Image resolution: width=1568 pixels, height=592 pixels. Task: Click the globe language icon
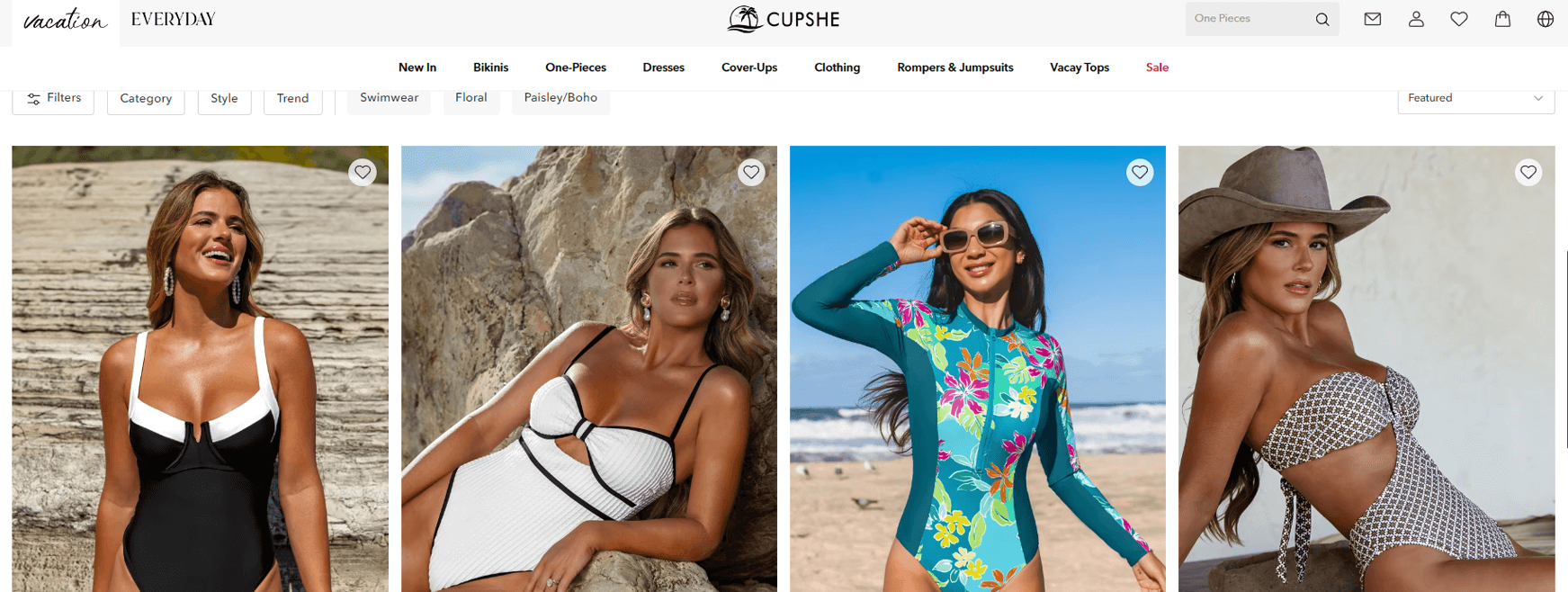pos(1546,19)
